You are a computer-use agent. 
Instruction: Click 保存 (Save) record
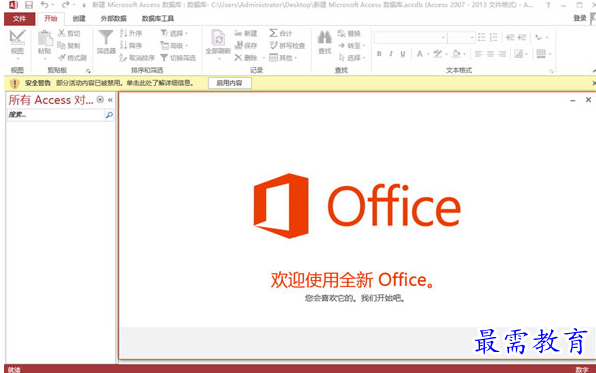246,46
